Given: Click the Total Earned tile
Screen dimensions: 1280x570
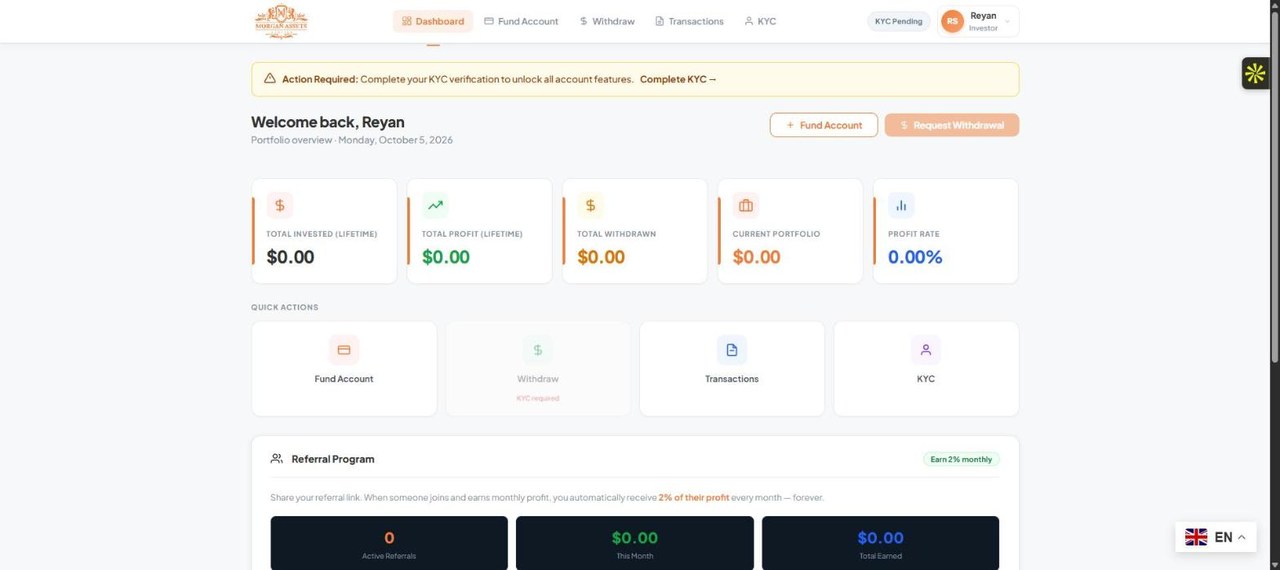Looking at the screenshot, I should [x=880, y=543].
